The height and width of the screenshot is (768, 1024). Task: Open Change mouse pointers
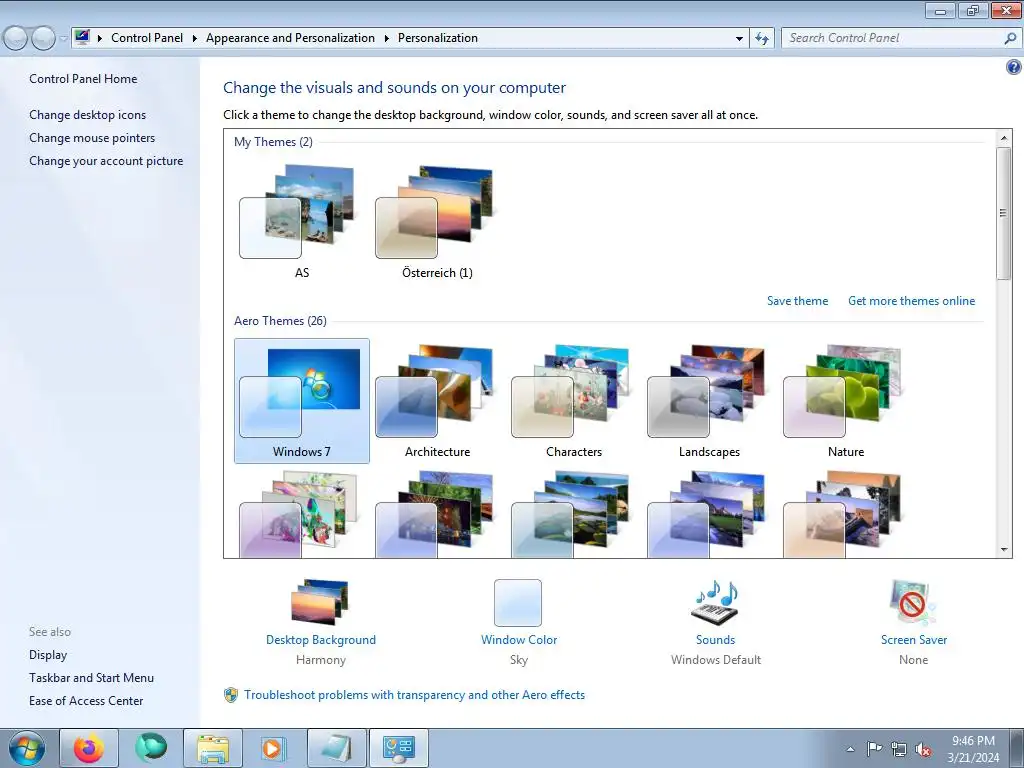pyautogui.click(x=92, y=138)
